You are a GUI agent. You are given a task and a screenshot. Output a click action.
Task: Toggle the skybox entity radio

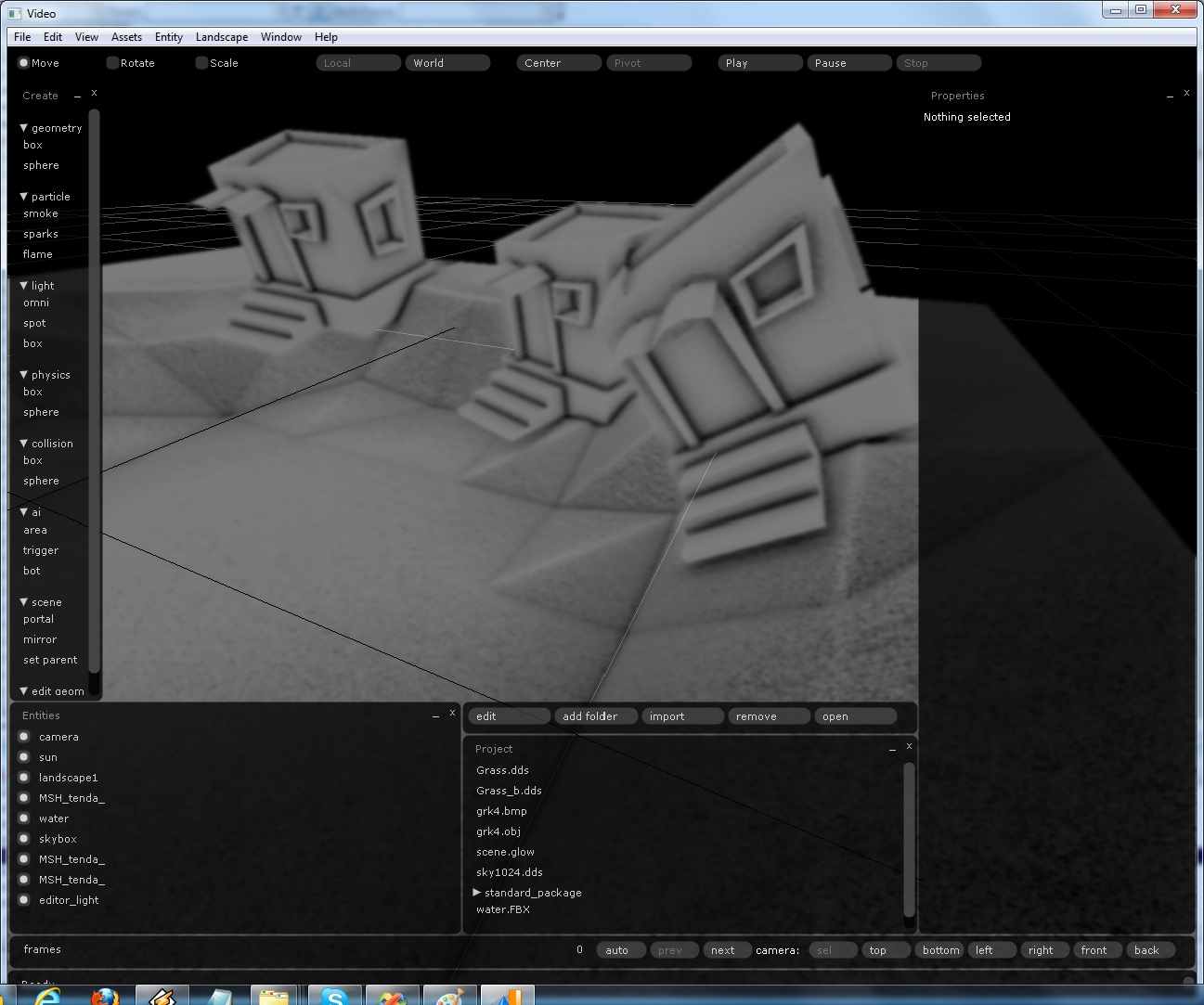[x=24, y=839]
